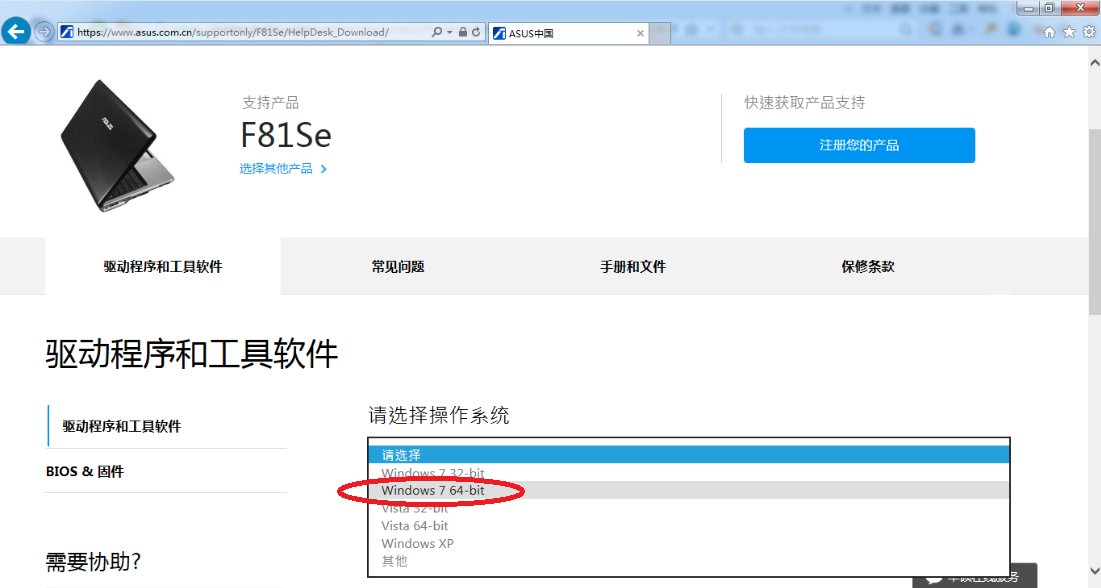Click the back navigation arrow
1101x588 pixels.
pyautogui.click(x=16, y=31)
